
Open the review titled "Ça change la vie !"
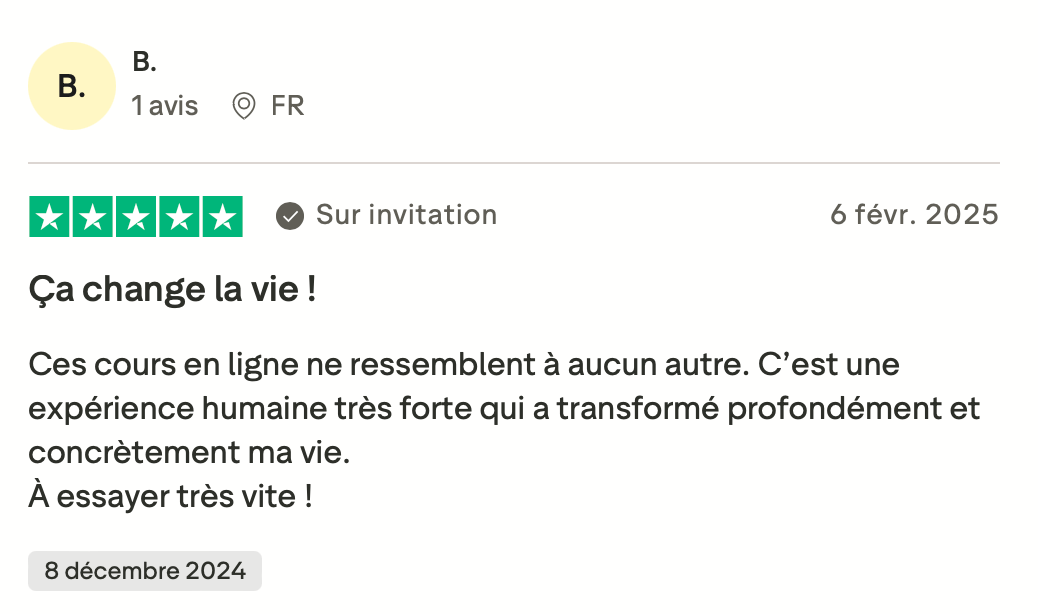[x=172, y=290]
